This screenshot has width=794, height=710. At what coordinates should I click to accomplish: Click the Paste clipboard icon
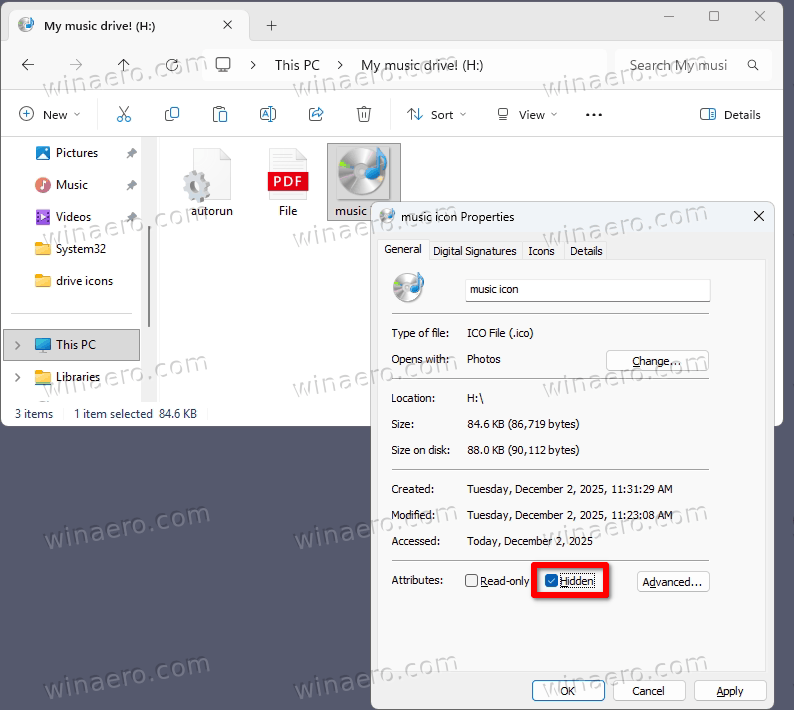click(x=220, y=115)
